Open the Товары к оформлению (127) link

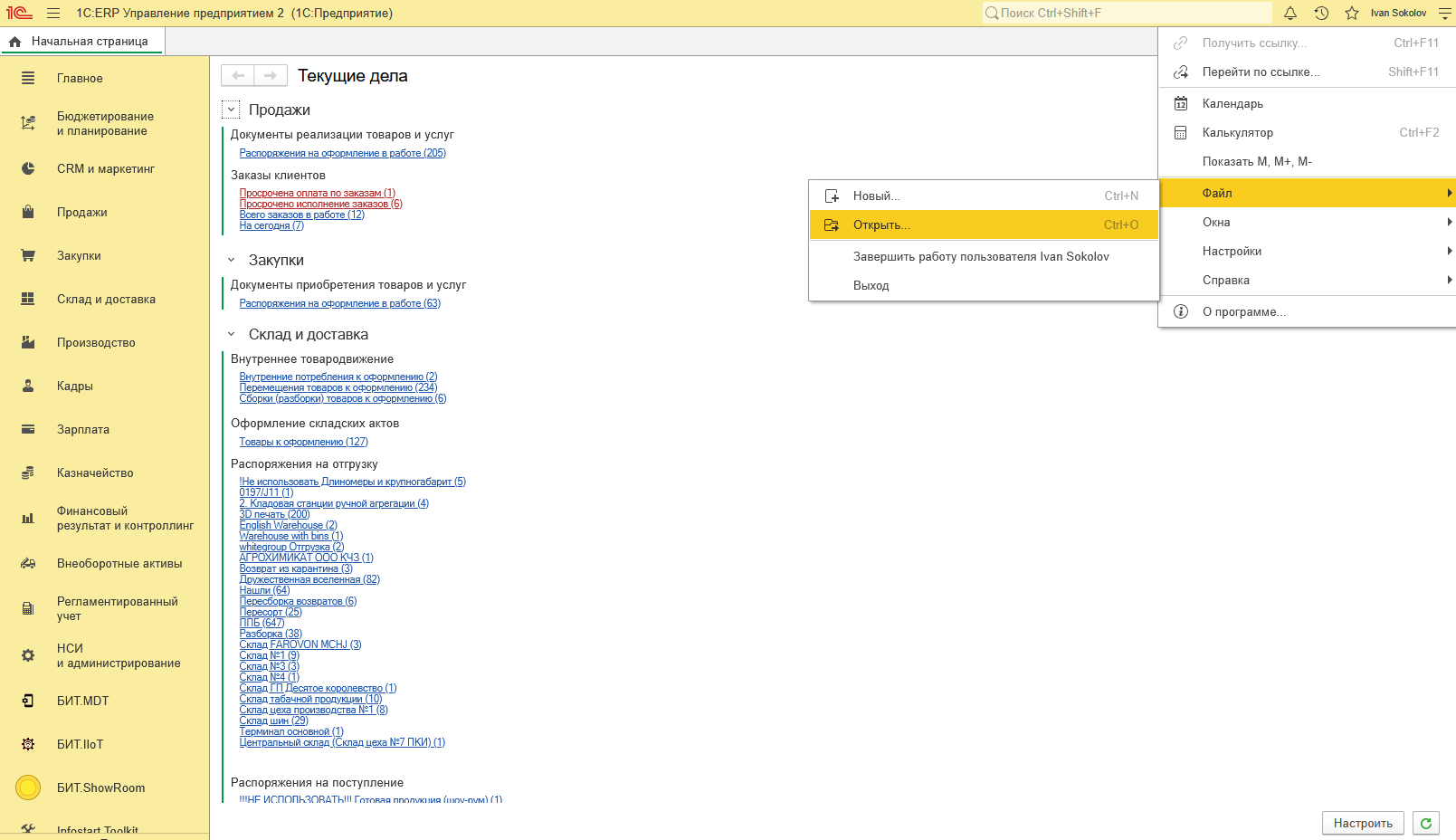tap(303, 442)
